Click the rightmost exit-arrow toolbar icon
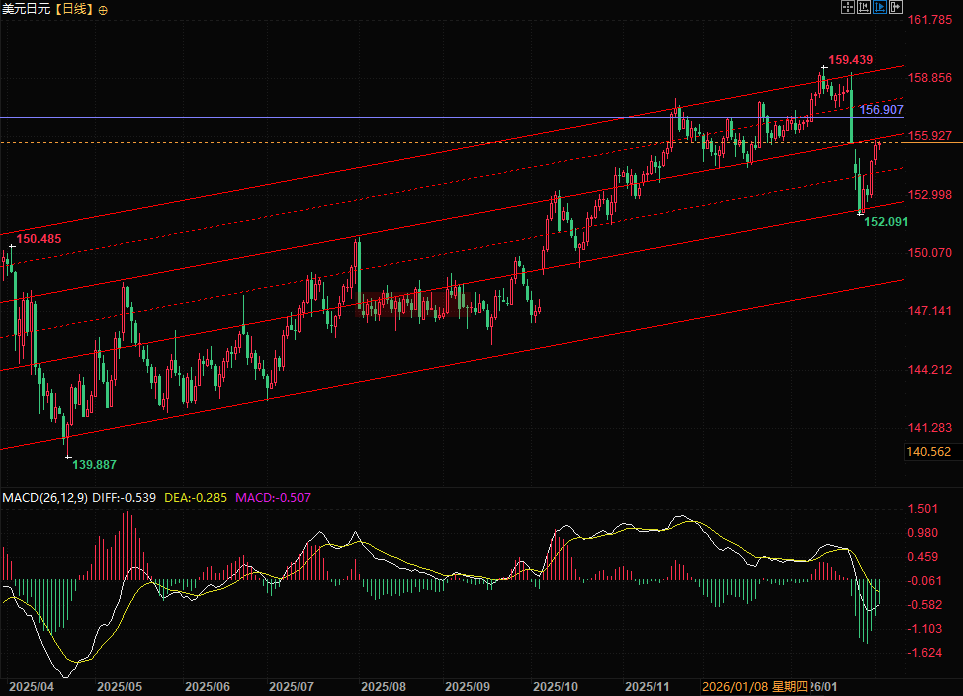Viewport: 963px width, 696px height. (896, 7)
